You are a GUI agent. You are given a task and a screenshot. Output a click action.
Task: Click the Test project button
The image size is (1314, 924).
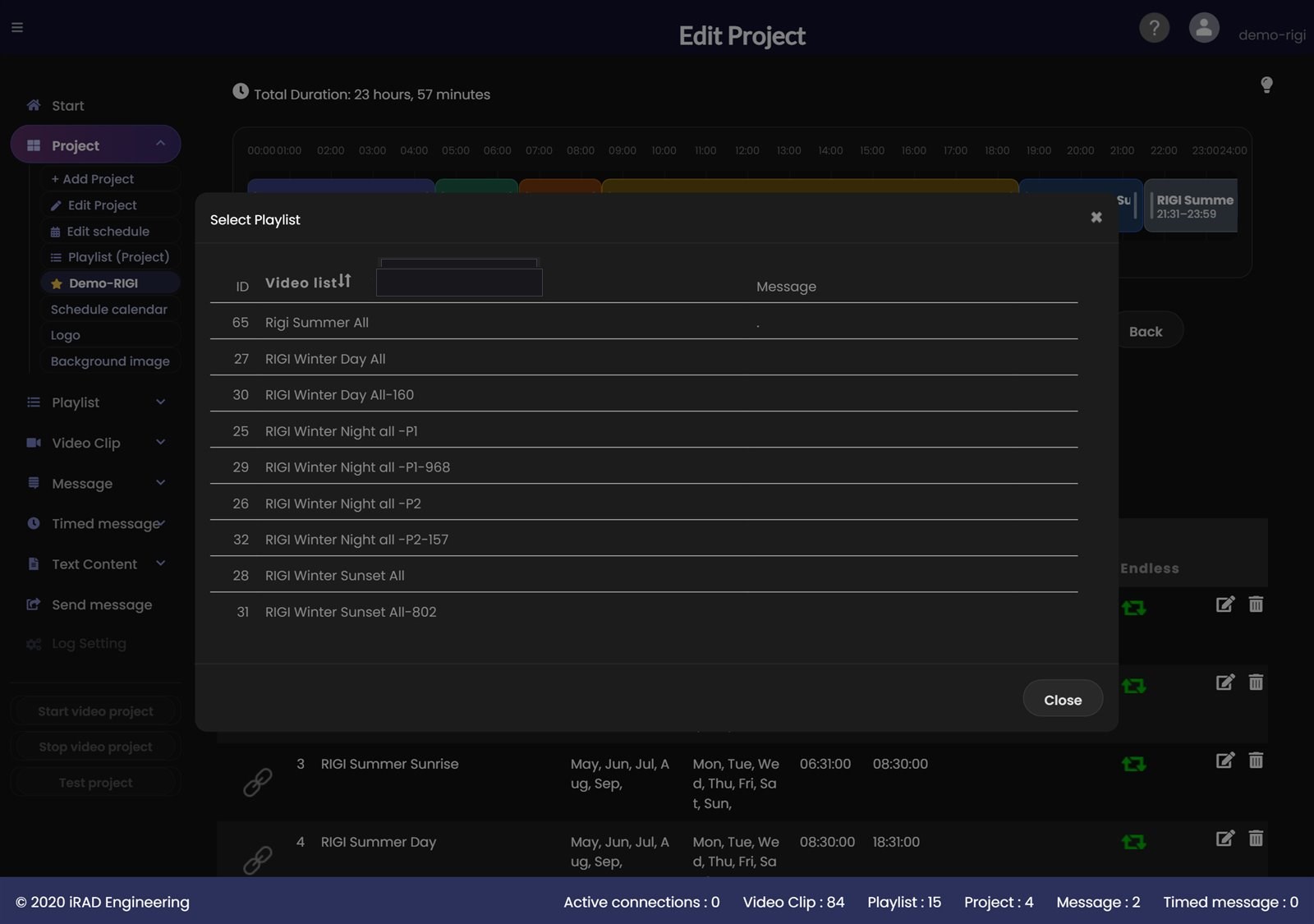coord(95,783)
